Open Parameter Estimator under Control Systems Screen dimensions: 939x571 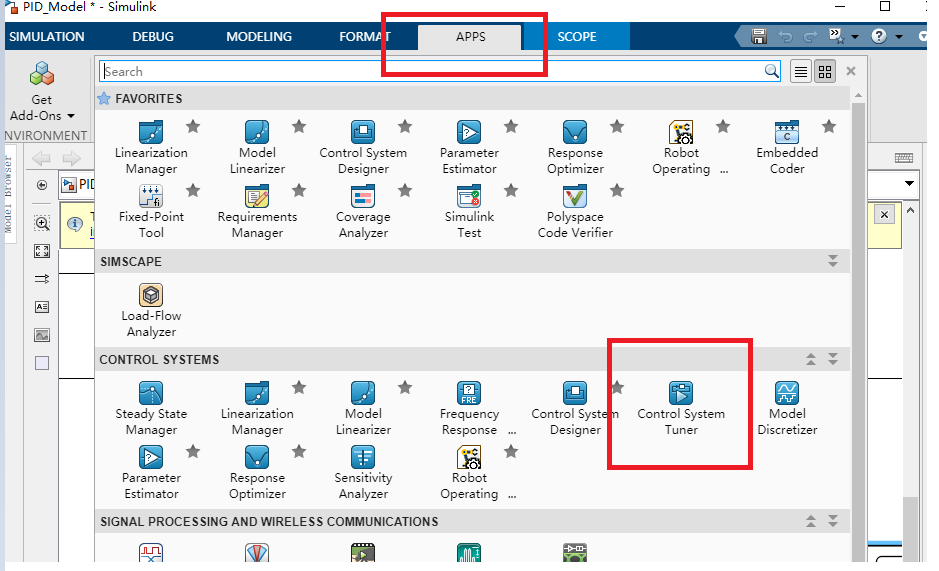151,472
